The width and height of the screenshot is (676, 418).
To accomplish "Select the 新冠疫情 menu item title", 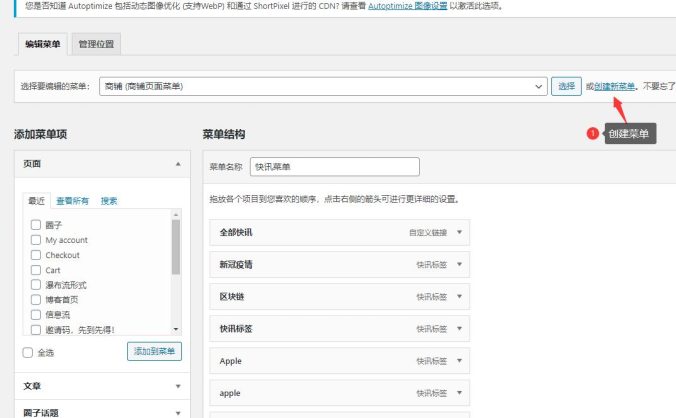I will pyautogui.click(x=236, y=264).
